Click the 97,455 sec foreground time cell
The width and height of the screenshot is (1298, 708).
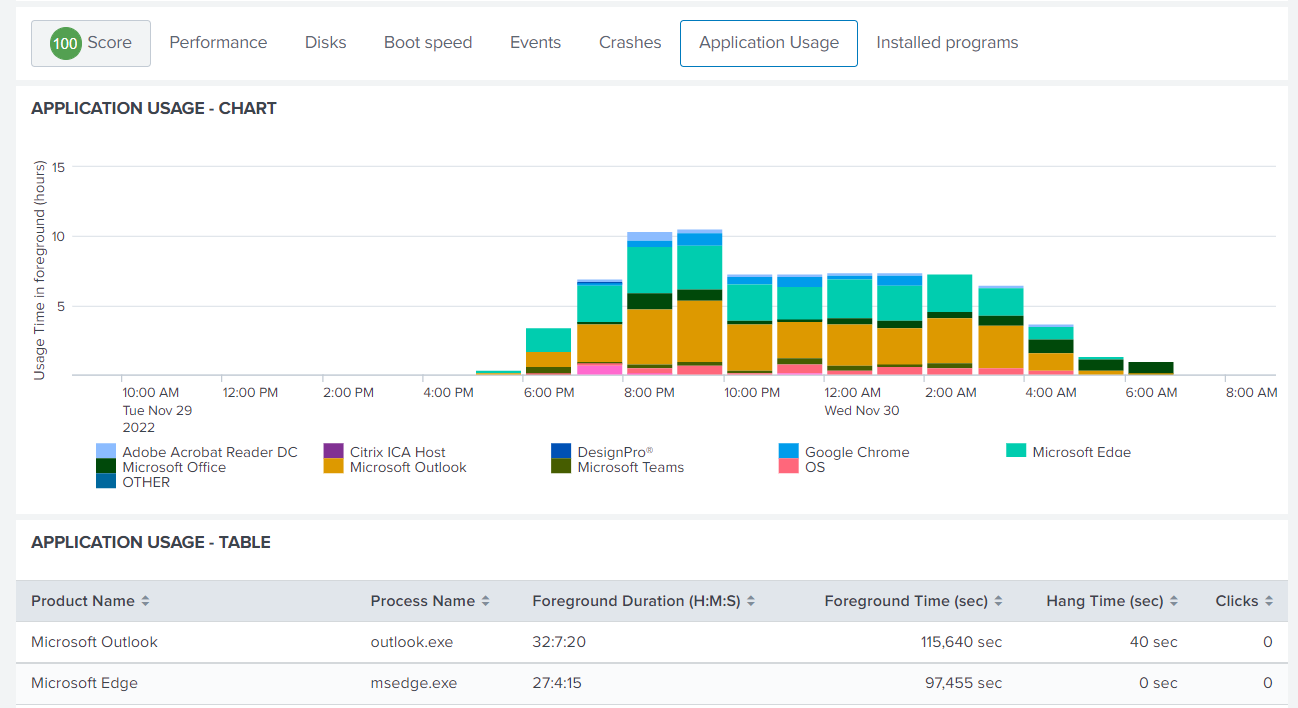point(964,683)
